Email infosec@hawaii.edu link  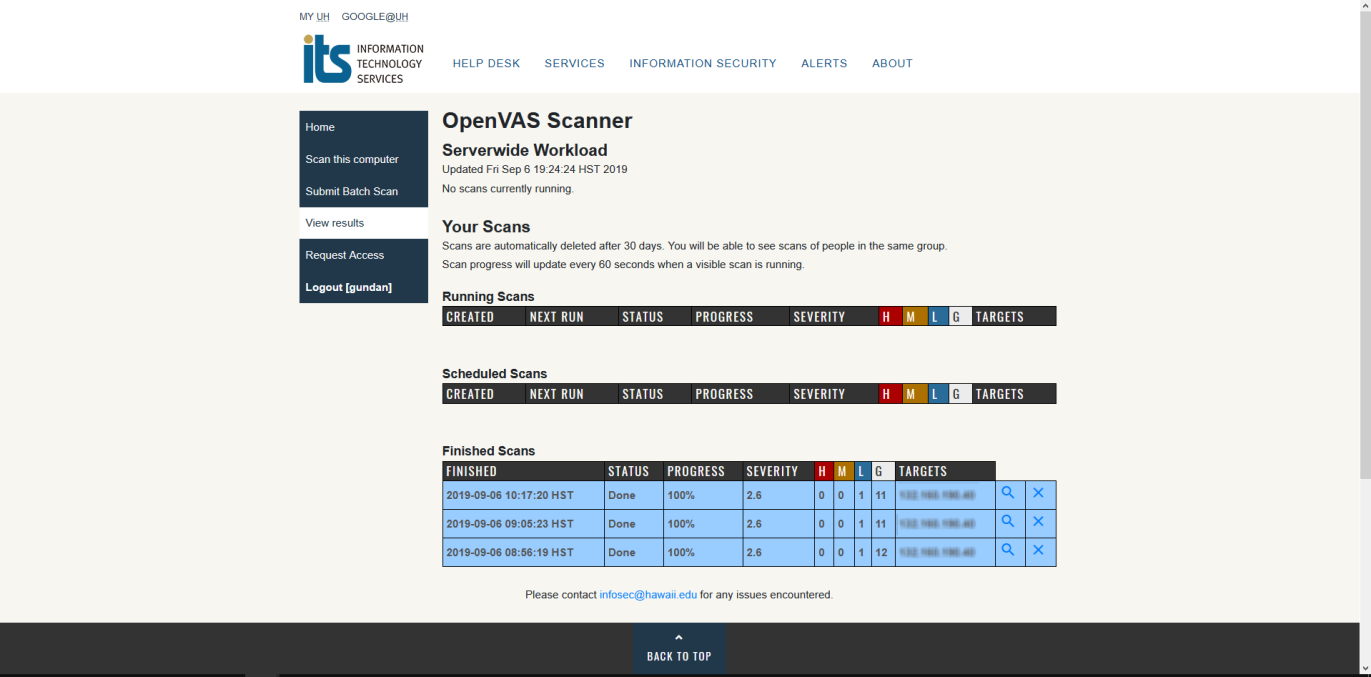coord(648,595)
